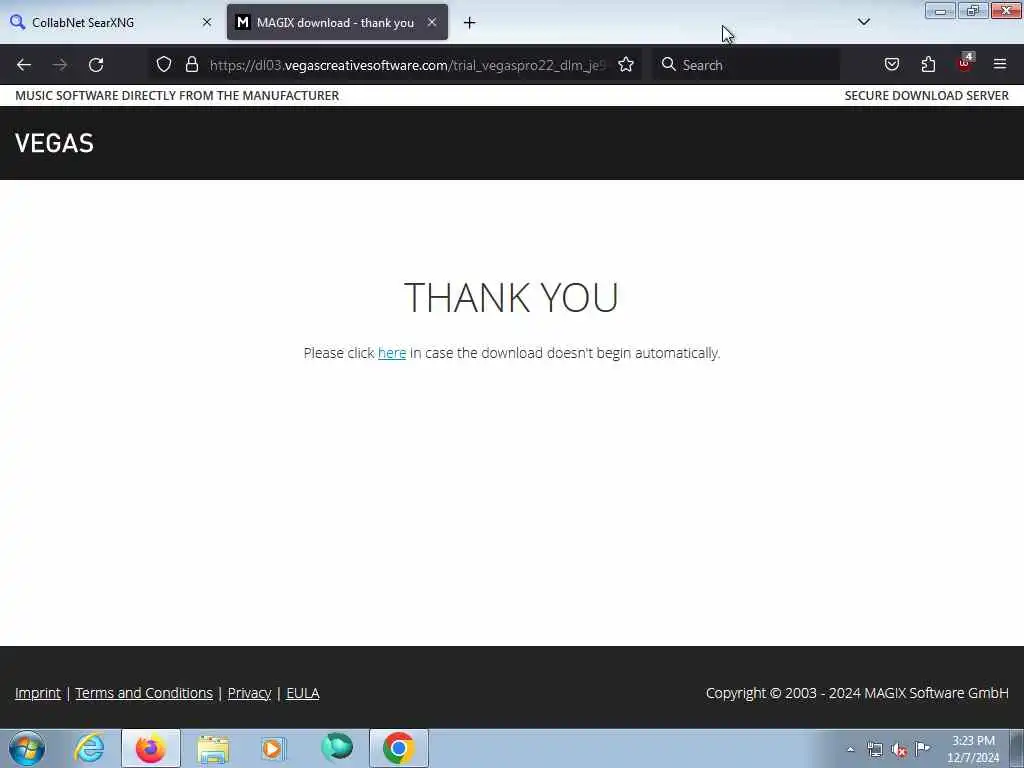Show hidden system tray icons
This screenshot has width=1024, height=768.
click(850, 750)
